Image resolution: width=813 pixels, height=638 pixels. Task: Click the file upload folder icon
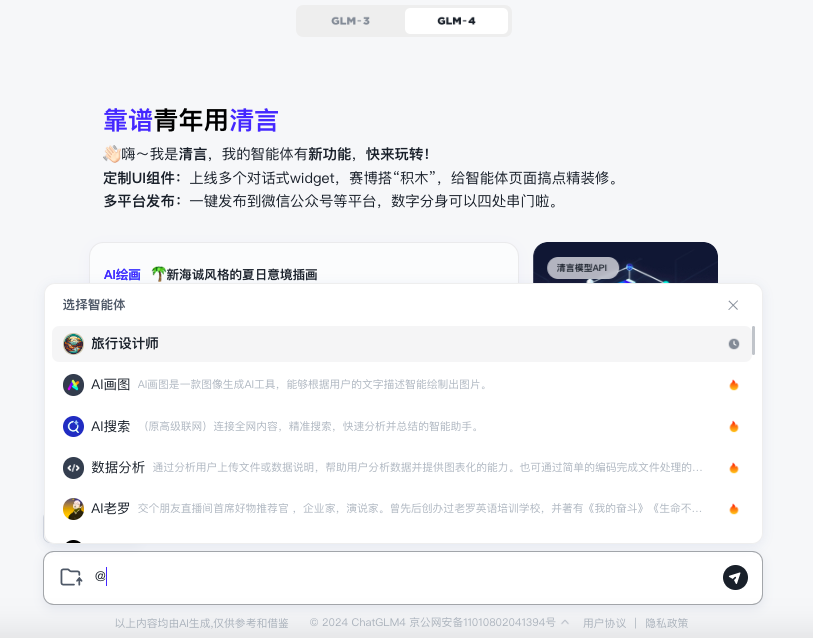[x=72, y=577]
